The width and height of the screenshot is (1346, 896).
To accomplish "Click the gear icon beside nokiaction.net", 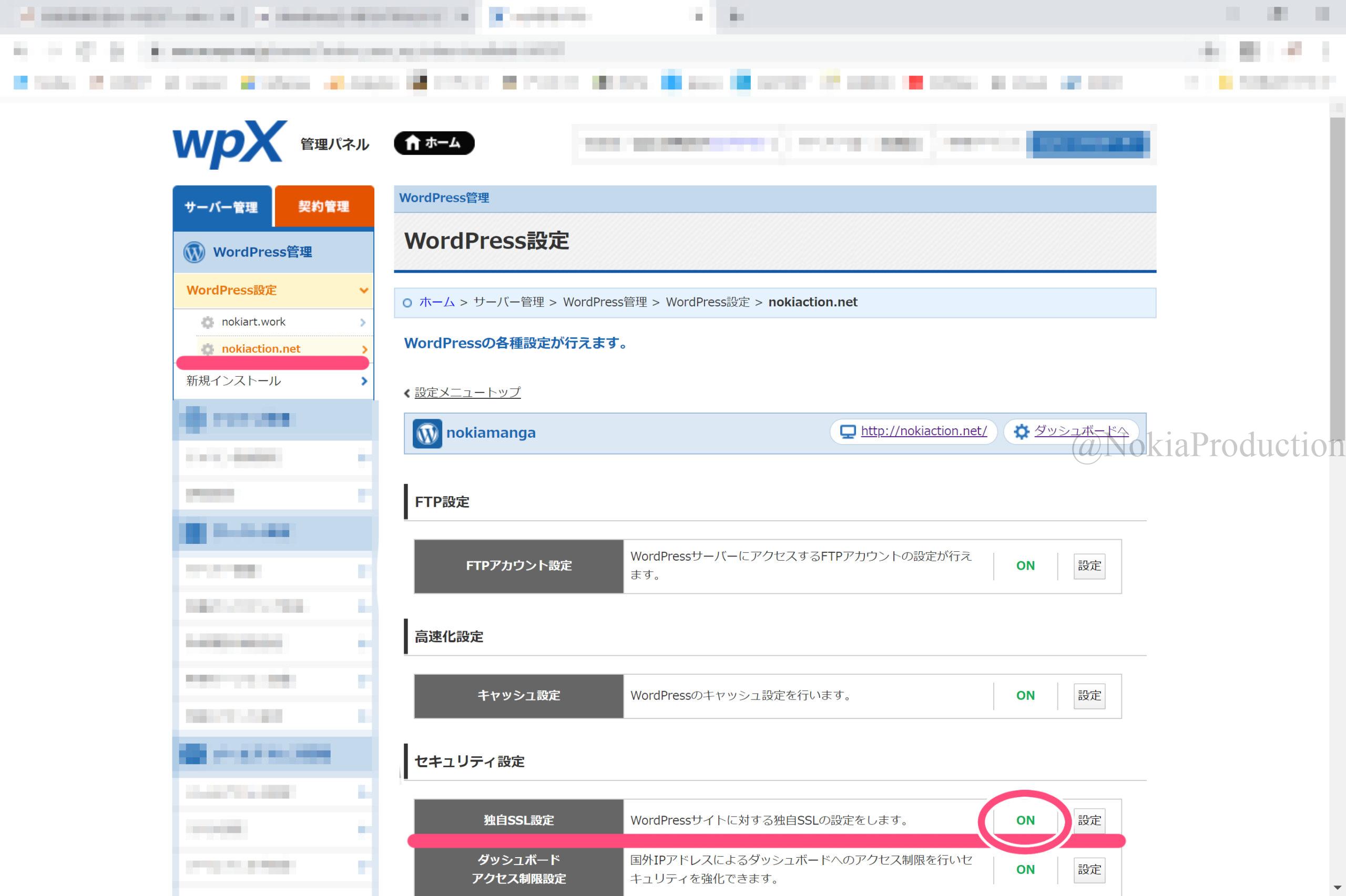I will pyautogui.click(x=208, y=349).
